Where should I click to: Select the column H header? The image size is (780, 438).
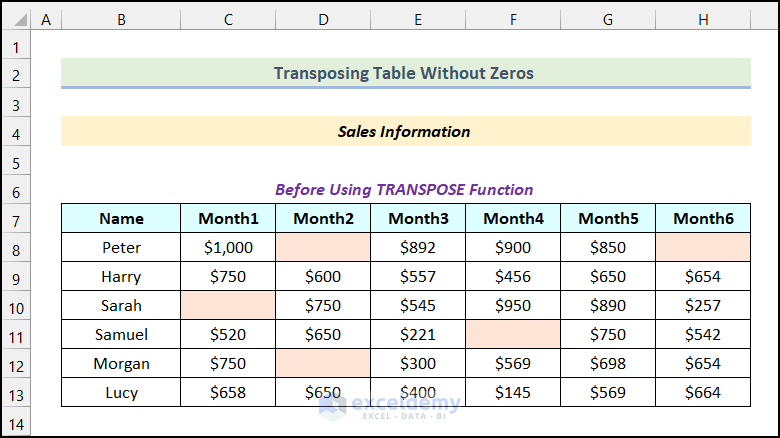703,19
